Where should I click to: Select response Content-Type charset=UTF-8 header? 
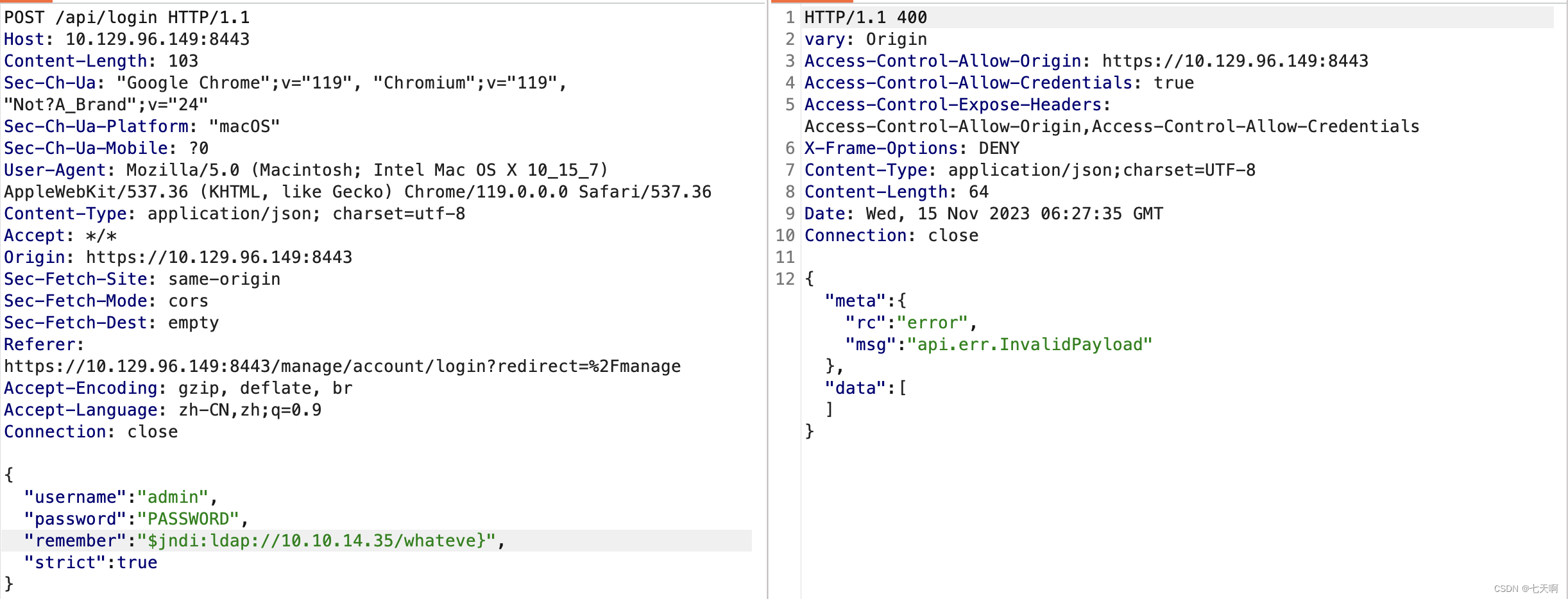pyautogui.click(x=1030, y=170)
